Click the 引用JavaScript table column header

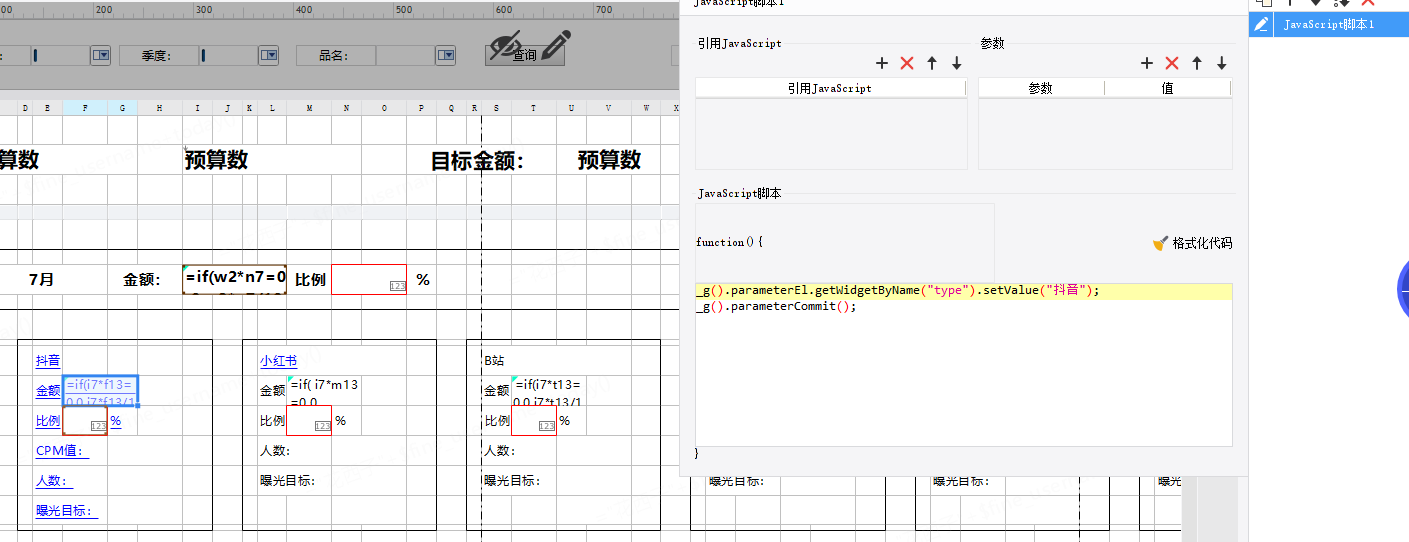coord(830,88)
